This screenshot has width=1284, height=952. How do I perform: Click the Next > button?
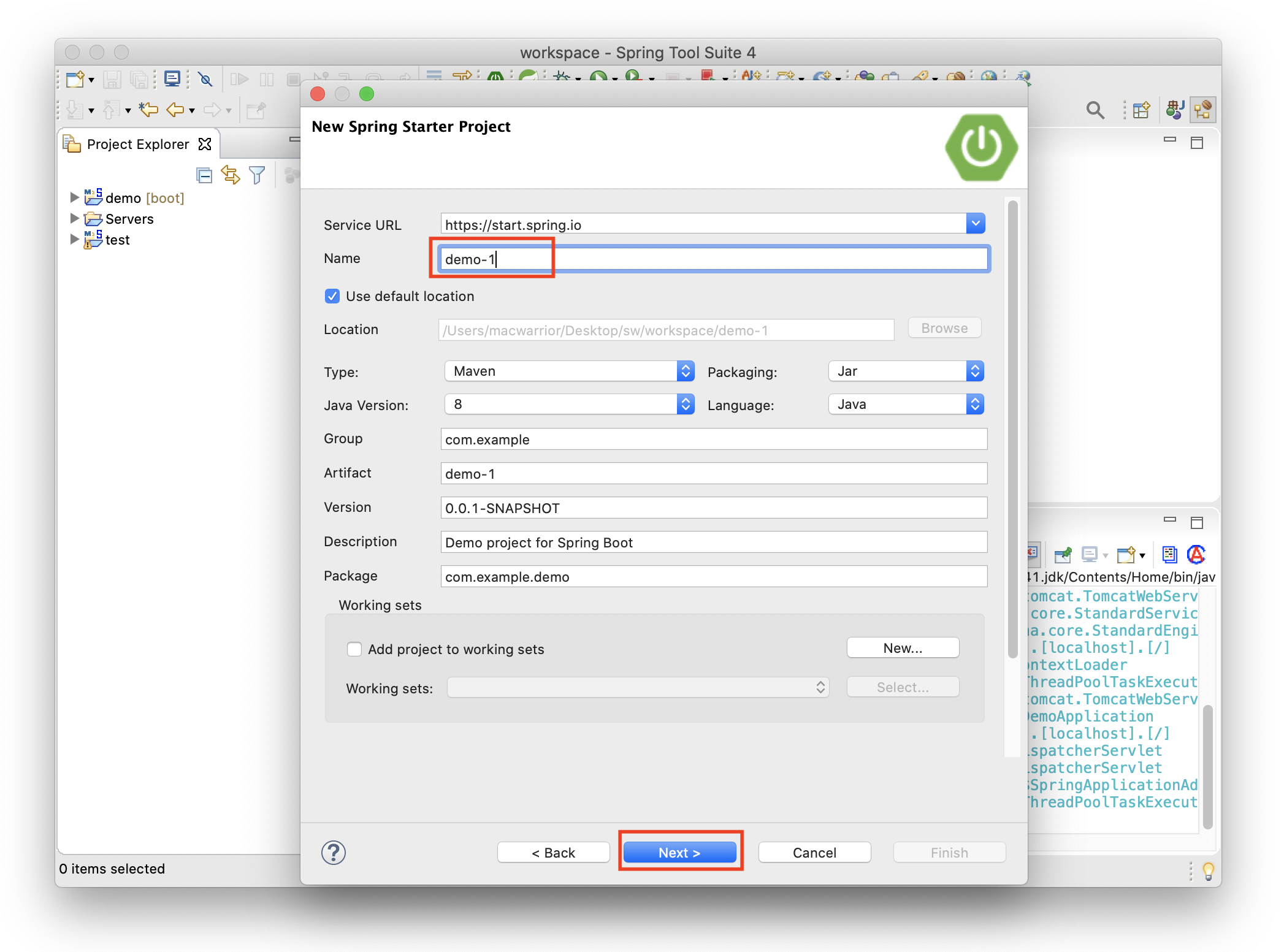[679, 853]
